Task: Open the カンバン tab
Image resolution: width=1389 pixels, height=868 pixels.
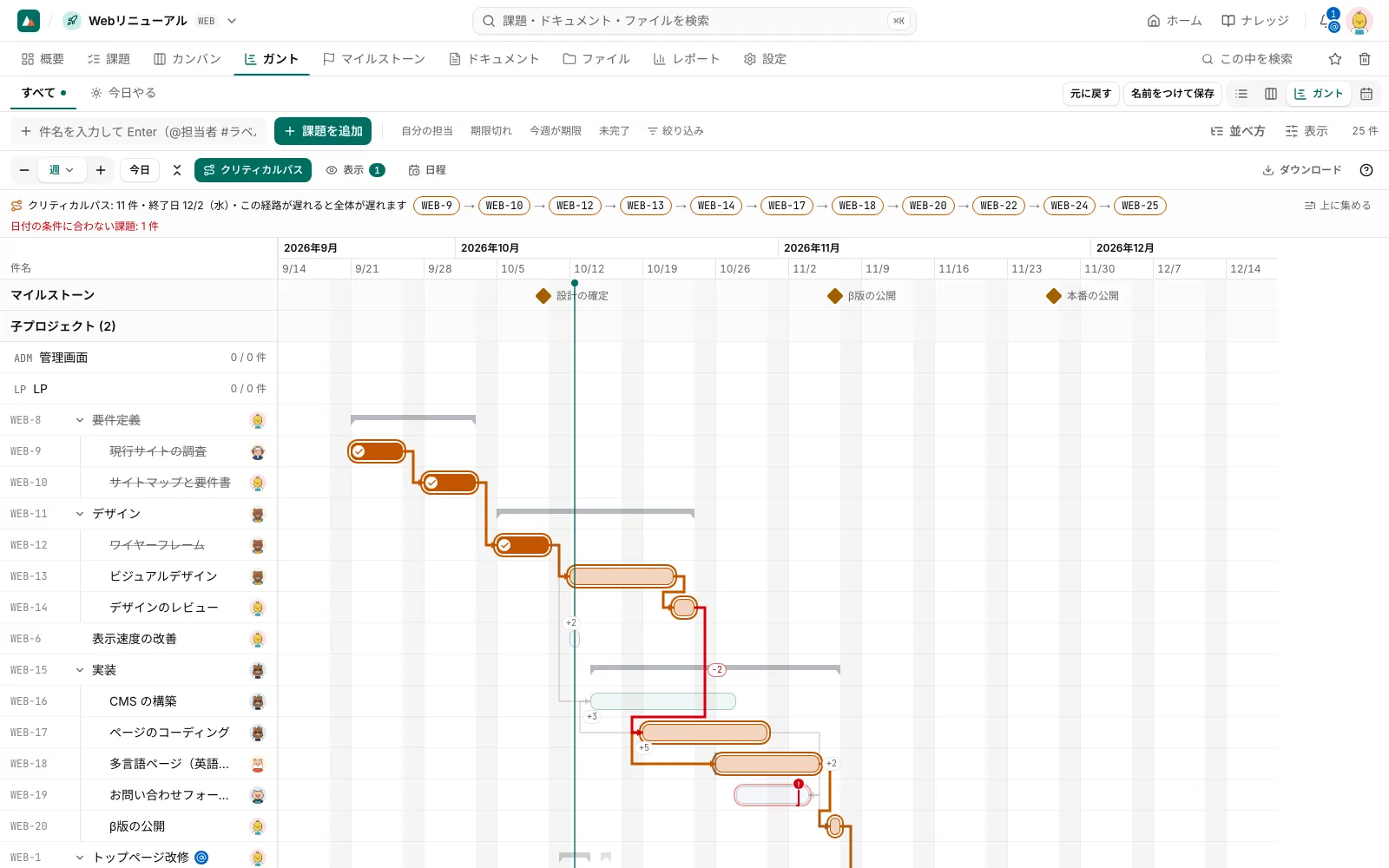Action: [x=188, y=59]
